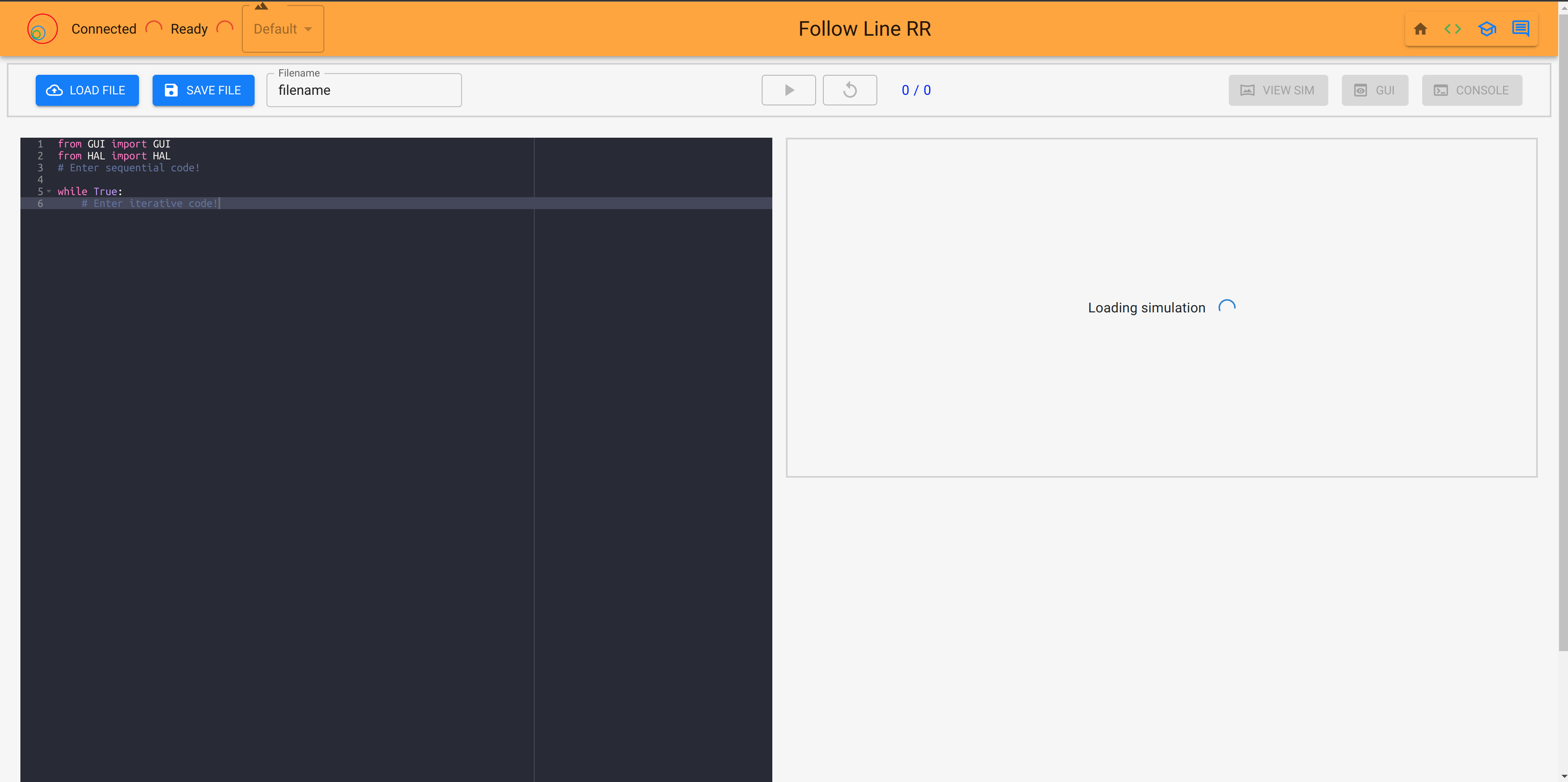Click the Load File cloud upload icon
1568x782 pixels.
click(x=54, y=90)
